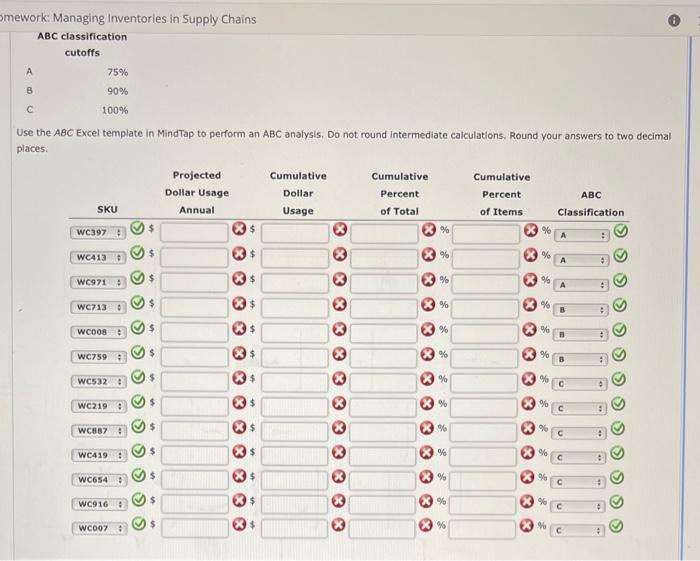Click green check beside WC532 SKU
The height and width of the screenshot is (561, 700).
(138, 377)
